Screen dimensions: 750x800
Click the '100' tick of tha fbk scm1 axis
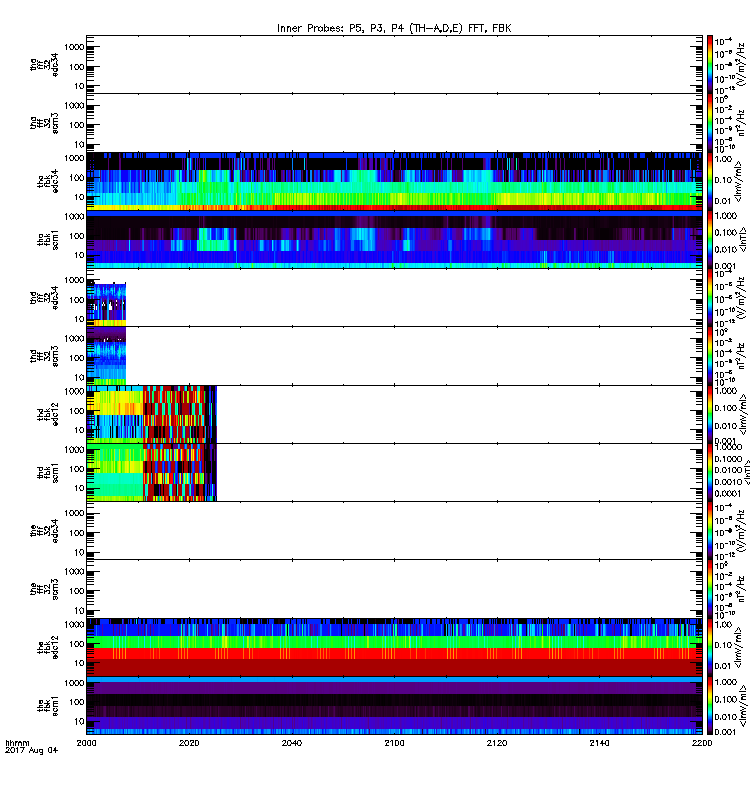tap(77, 236)
